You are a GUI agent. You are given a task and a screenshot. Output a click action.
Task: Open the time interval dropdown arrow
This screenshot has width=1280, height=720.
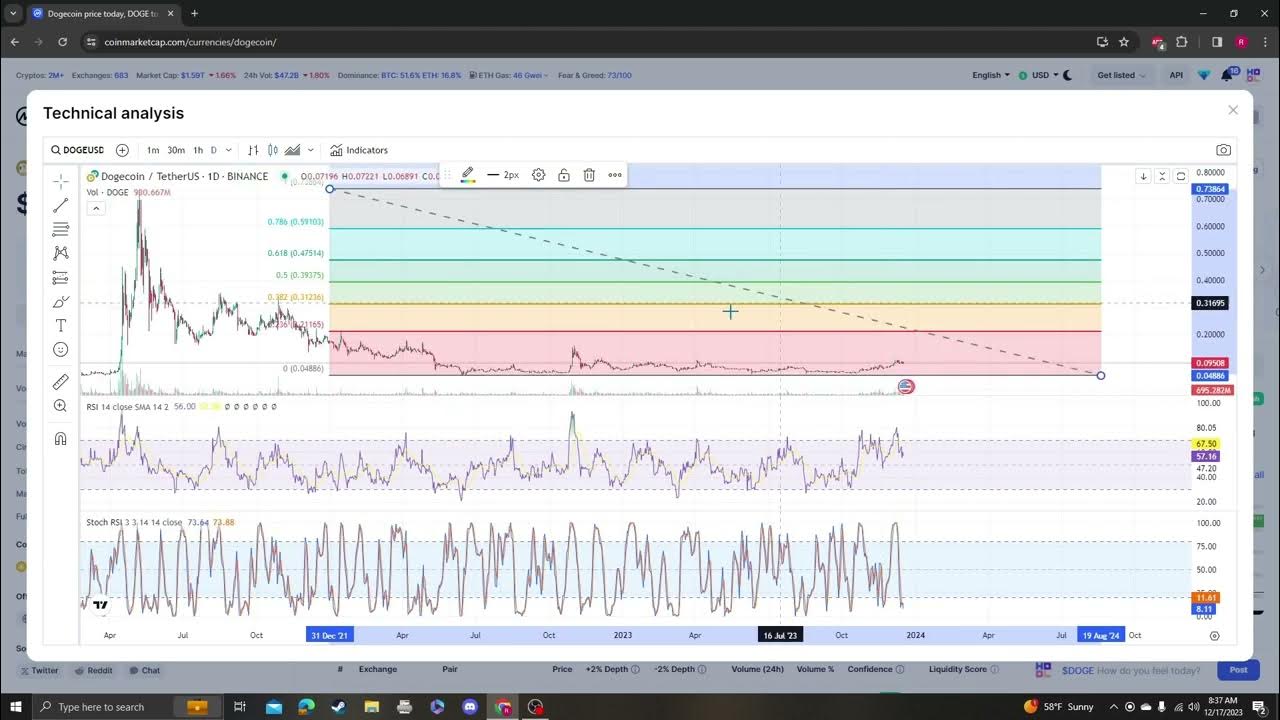coord(229,150)
